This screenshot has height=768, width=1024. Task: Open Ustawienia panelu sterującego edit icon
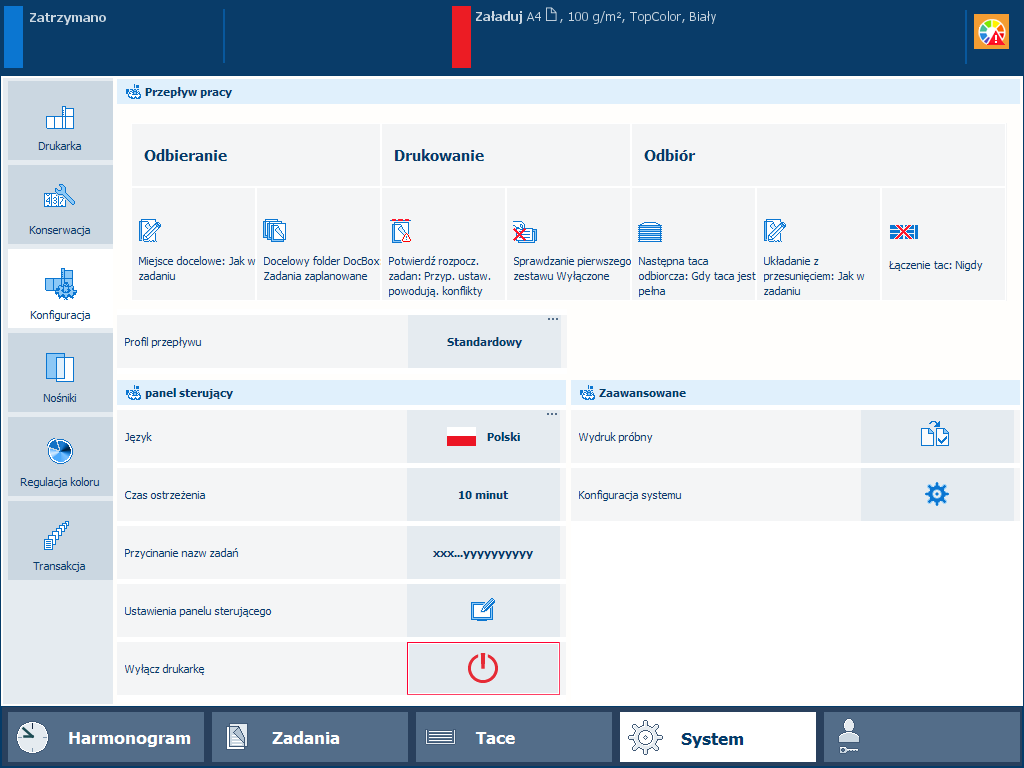[x=483, y=611]
